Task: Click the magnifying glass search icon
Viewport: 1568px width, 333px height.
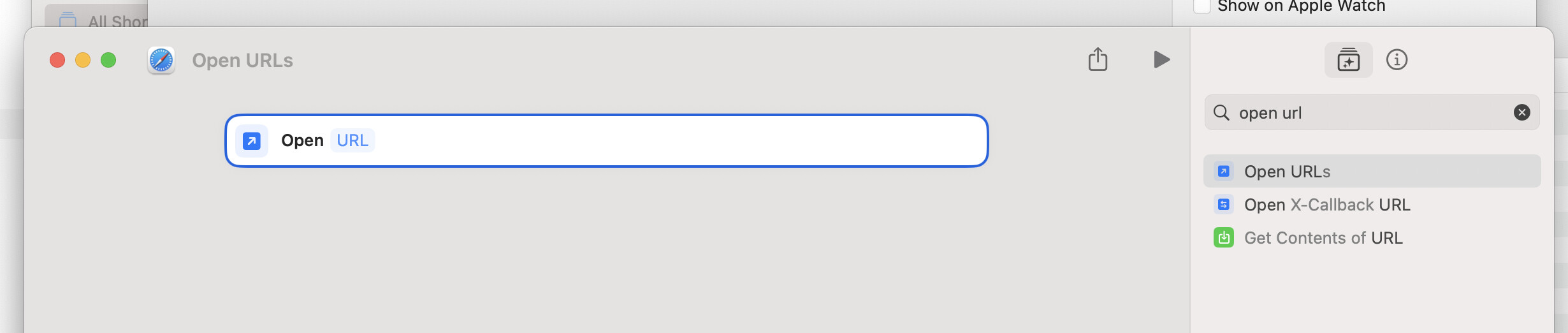Action: (1221, 113)
